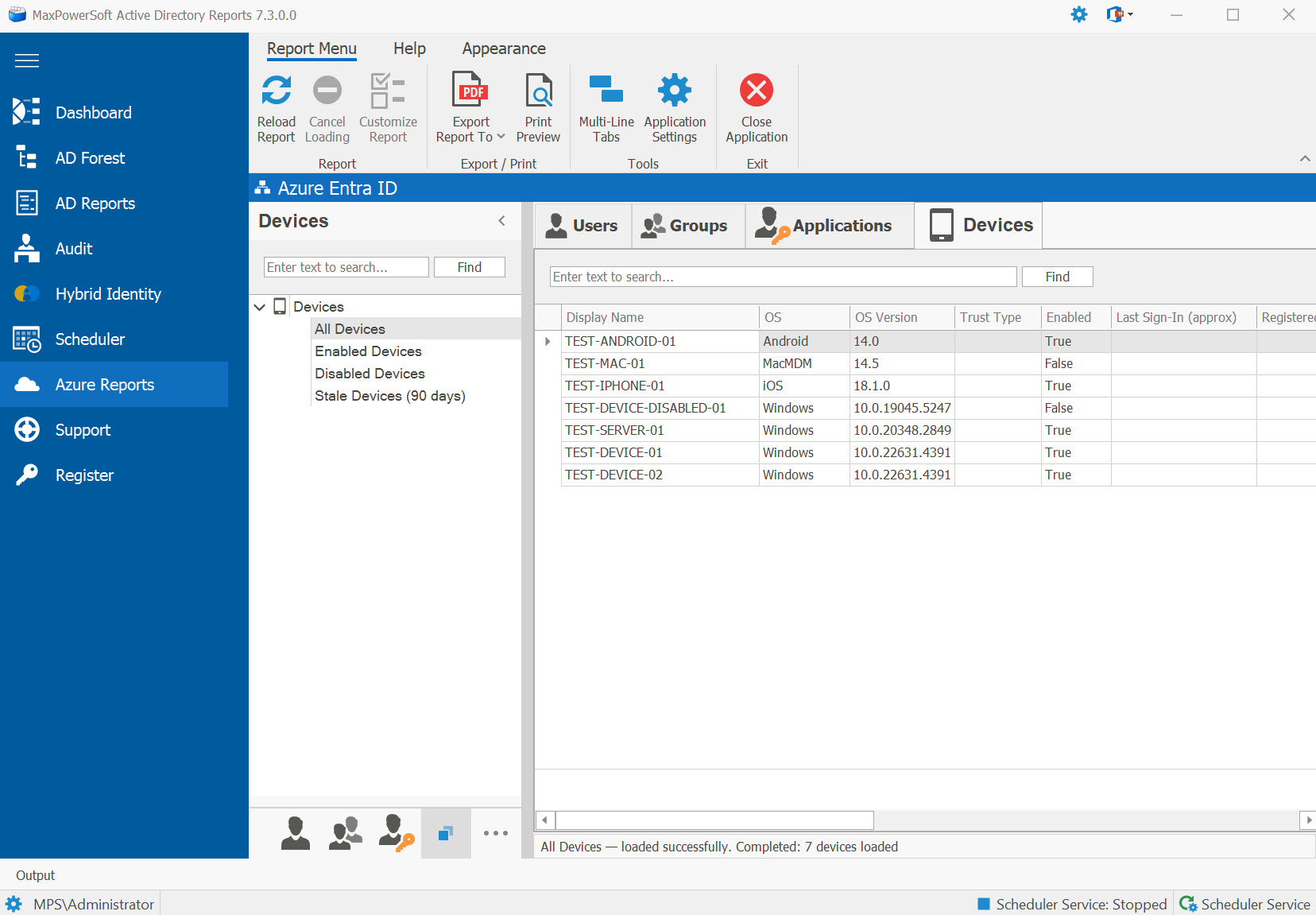Screen dimensions: 1316x915
Task: Select the Devices tab
Action: 978,225
